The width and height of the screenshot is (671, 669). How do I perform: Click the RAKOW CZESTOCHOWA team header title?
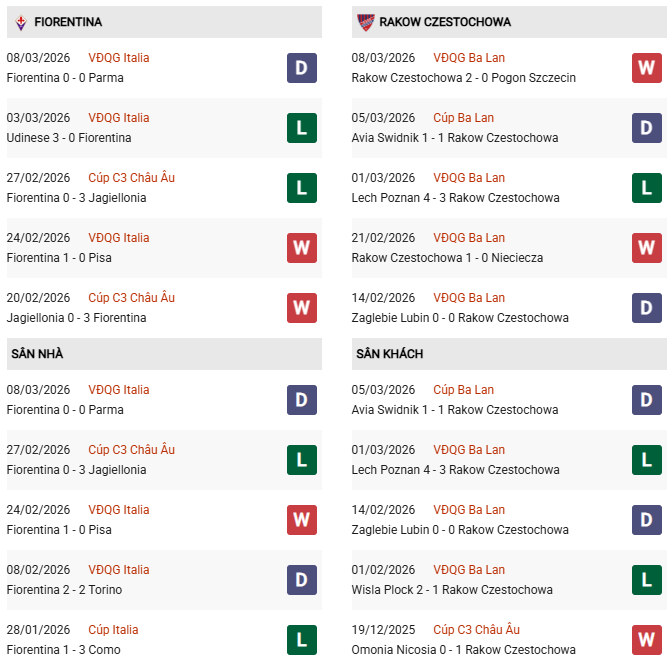[445, 22]
